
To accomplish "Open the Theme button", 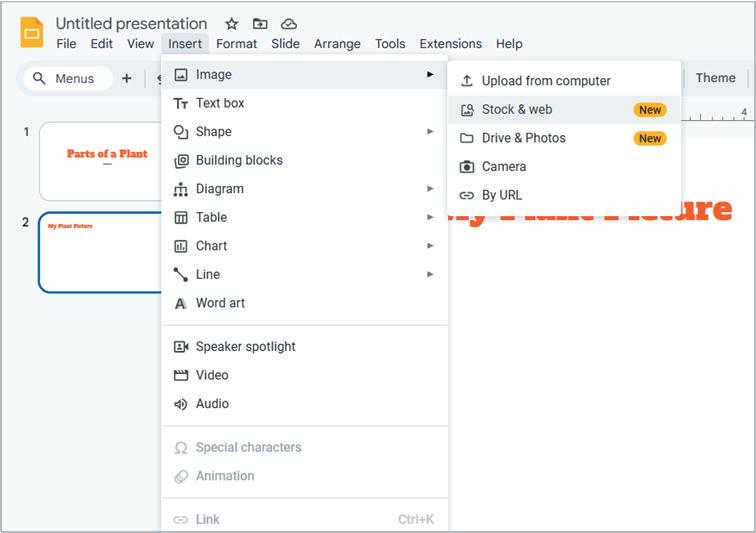I will click(x=715, y=78).
